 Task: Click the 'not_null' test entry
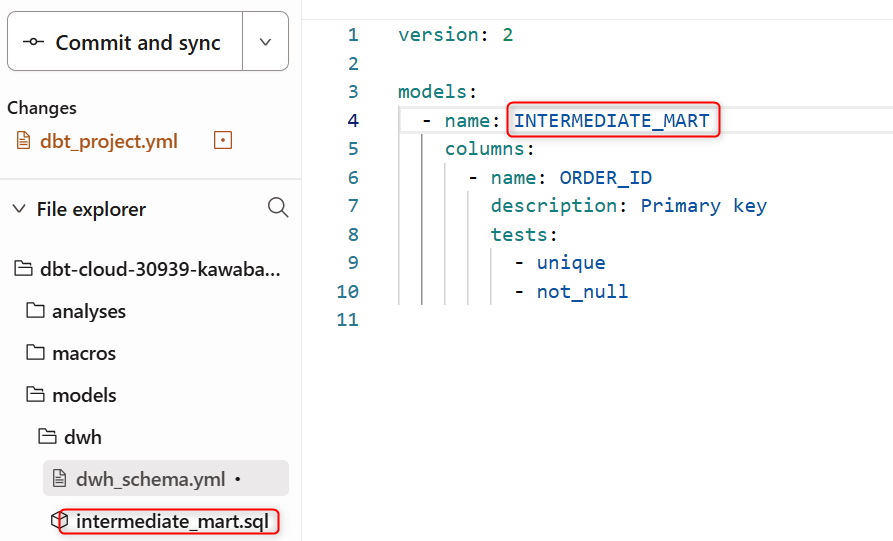point(582,292)
